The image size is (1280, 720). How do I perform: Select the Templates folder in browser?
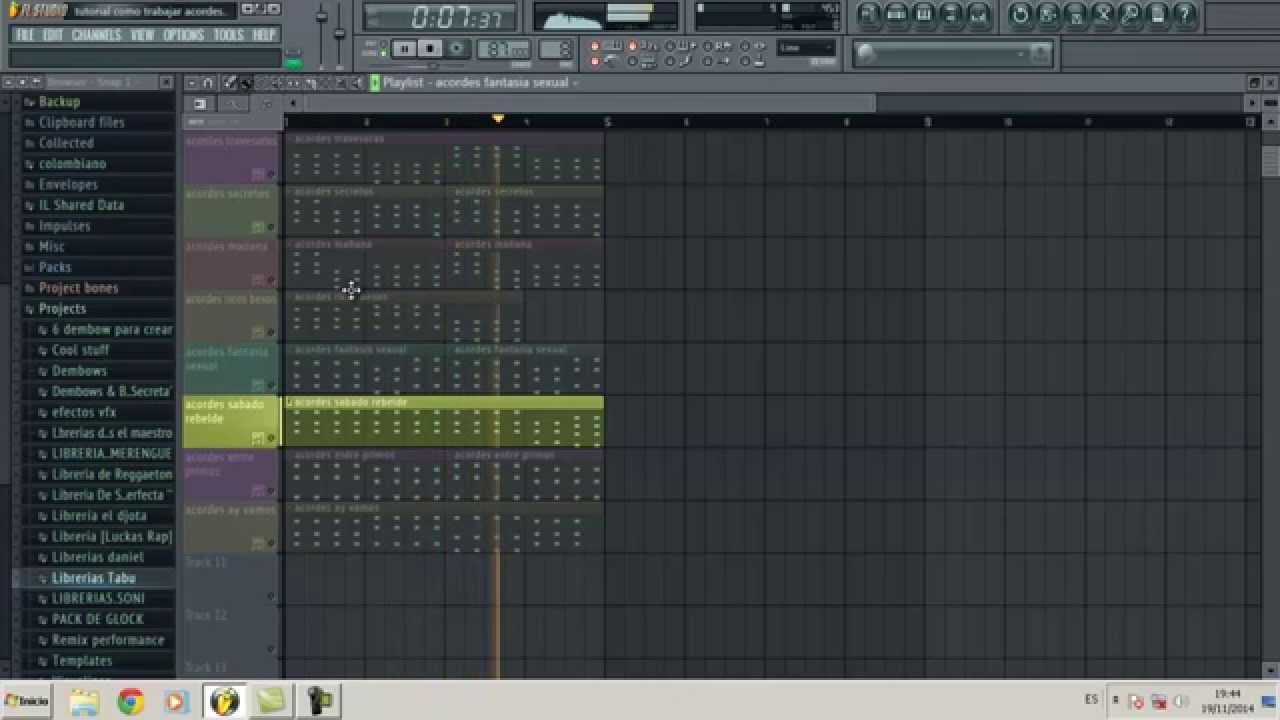click(82, 661)
